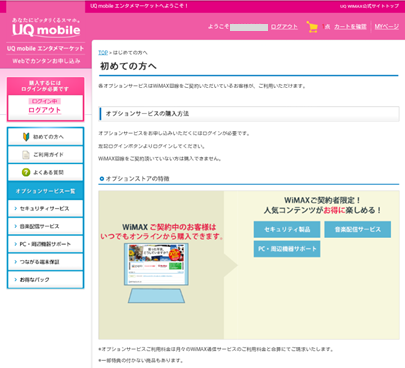This screenshot has height=368, width=405.
Task: Click the sidebar ログアウト link
Action: click(x=45, y=110)
